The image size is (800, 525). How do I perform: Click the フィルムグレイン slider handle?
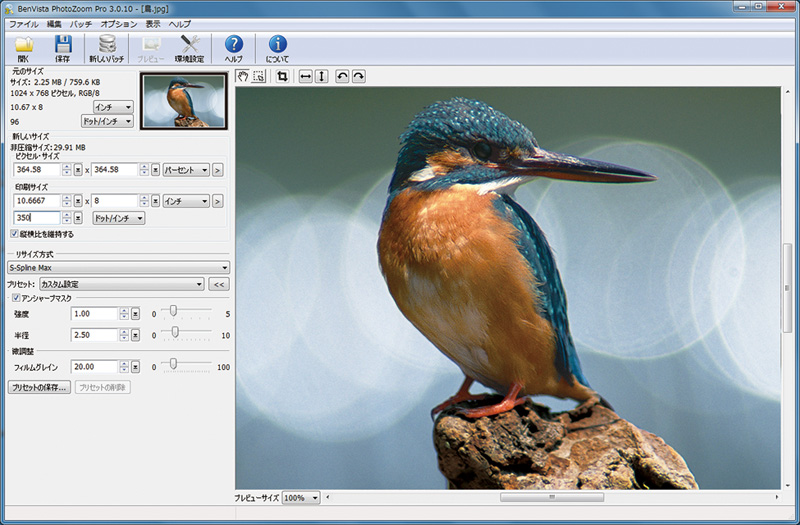tap(173, 364)
